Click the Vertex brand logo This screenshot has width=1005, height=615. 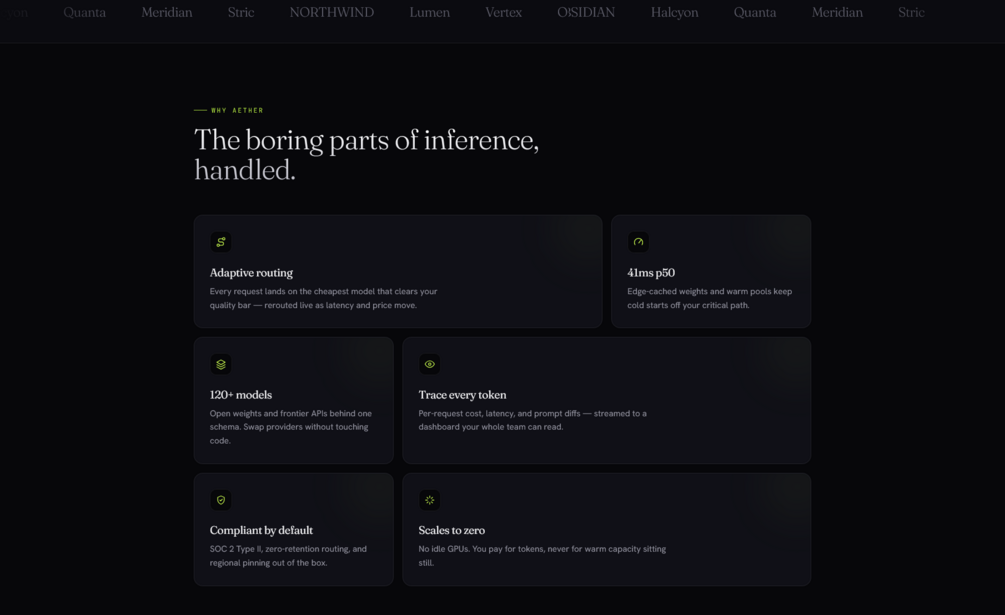[503, 12]
